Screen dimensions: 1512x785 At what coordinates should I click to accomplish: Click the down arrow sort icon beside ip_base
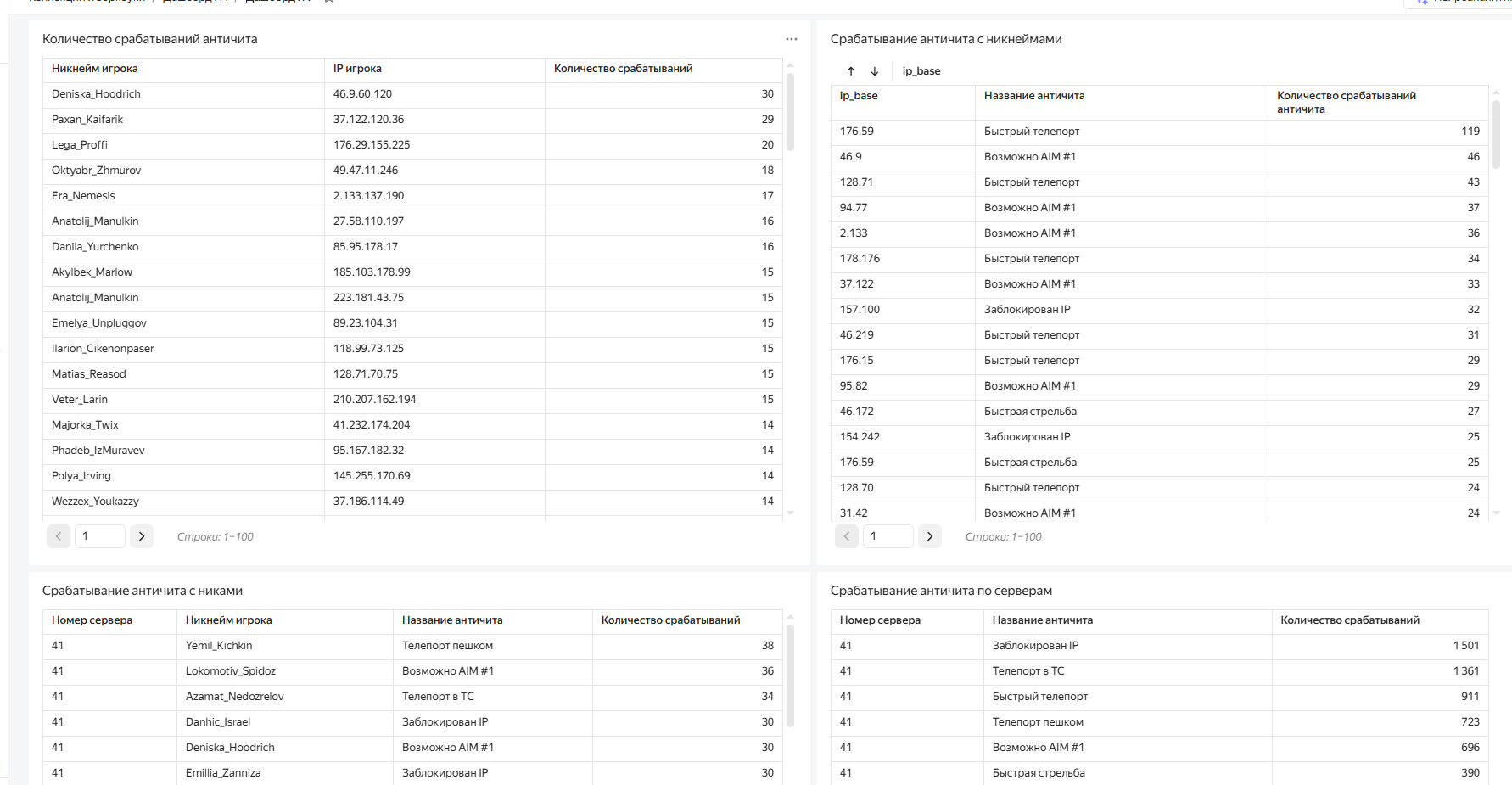click(x=875, y=71)
